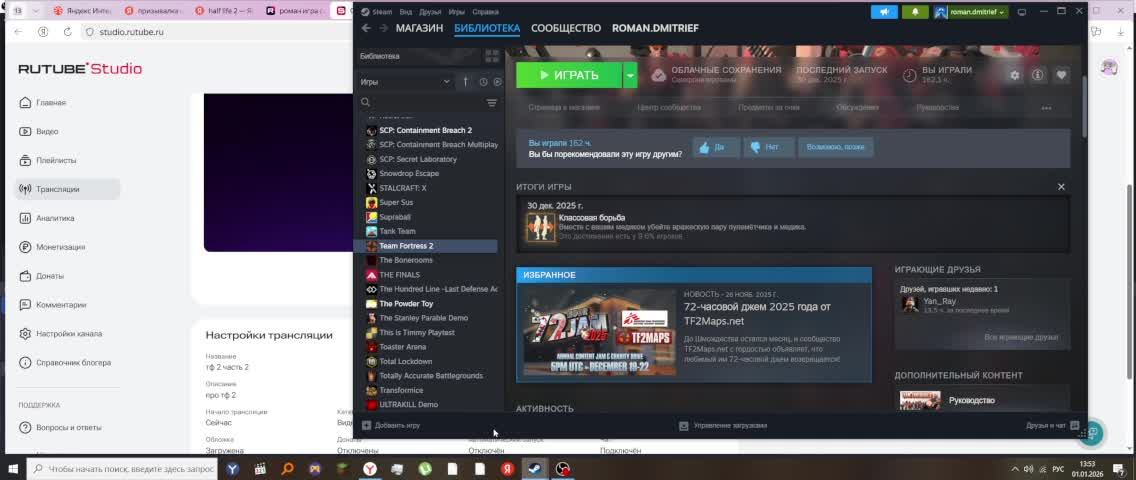Open СООБЩЕСТВО tab in Steam
The height and width of the screenshot is (480, 1136).
pyautogui.click(x=566, y=28)
